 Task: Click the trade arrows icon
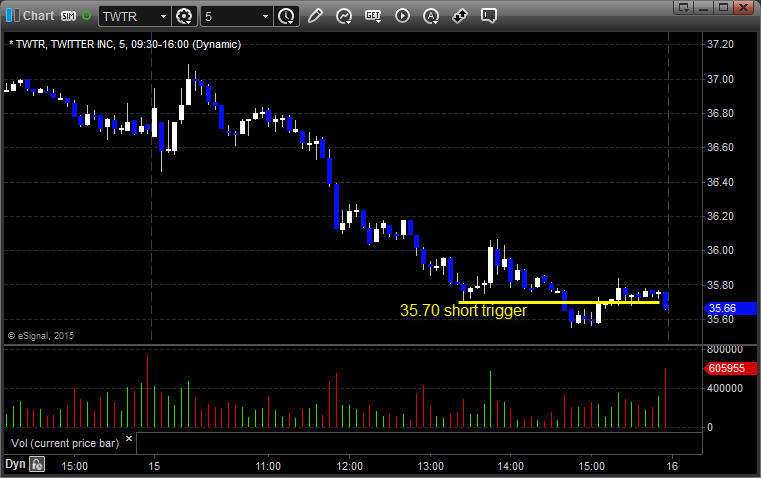[459, 16]
